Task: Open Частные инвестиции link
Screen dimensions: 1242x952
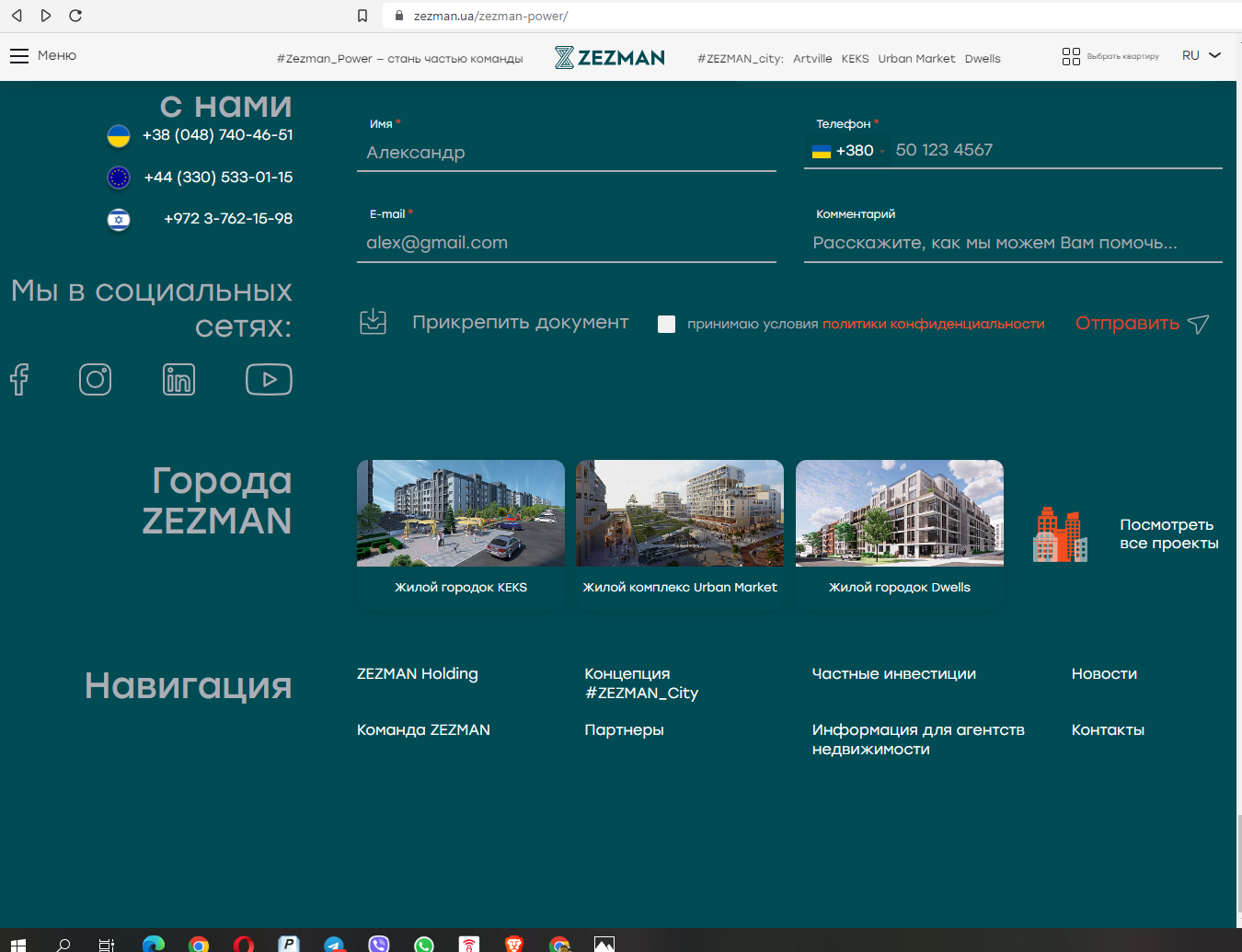Action: click(893, 674)
